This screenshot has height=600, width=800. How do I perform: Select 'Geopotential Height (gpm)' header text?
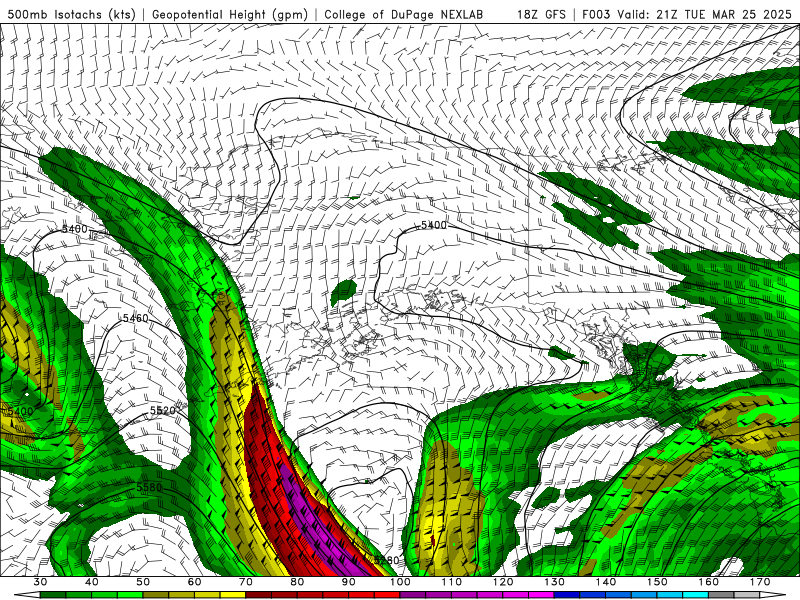(x=230, y=14)
